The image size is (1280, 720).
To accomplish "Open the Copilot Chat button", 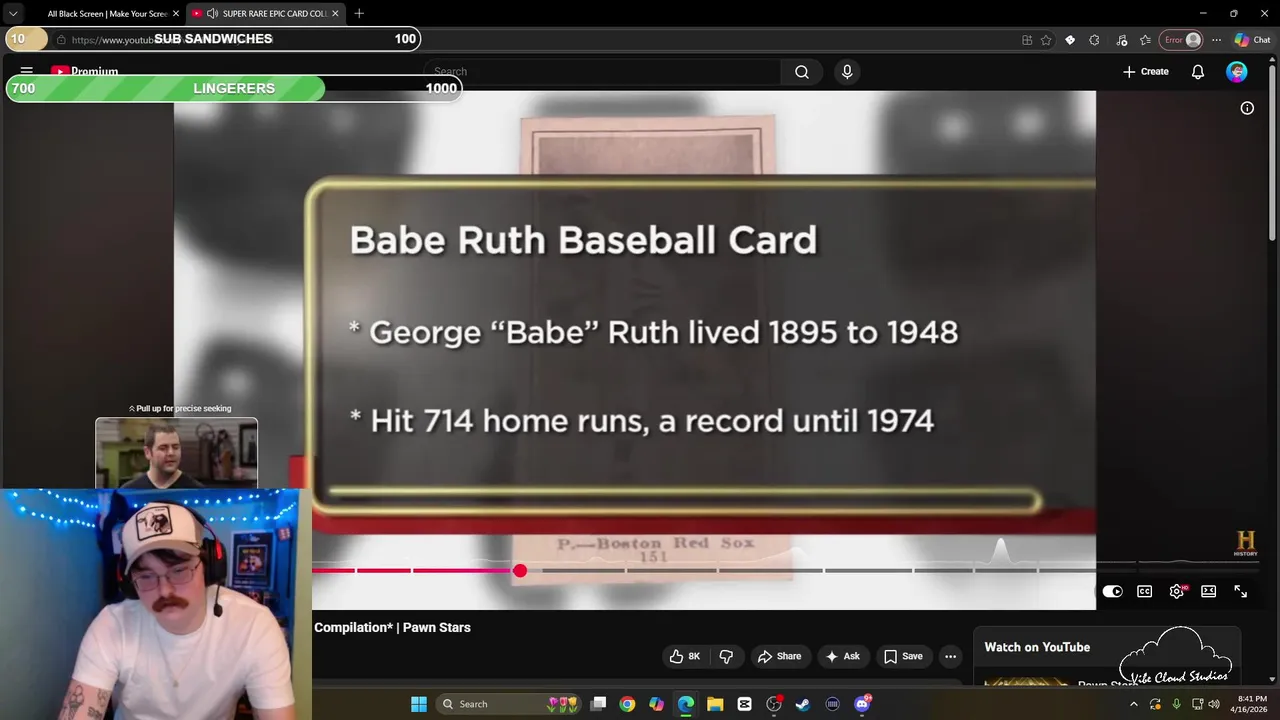I will pos(1252,40).
